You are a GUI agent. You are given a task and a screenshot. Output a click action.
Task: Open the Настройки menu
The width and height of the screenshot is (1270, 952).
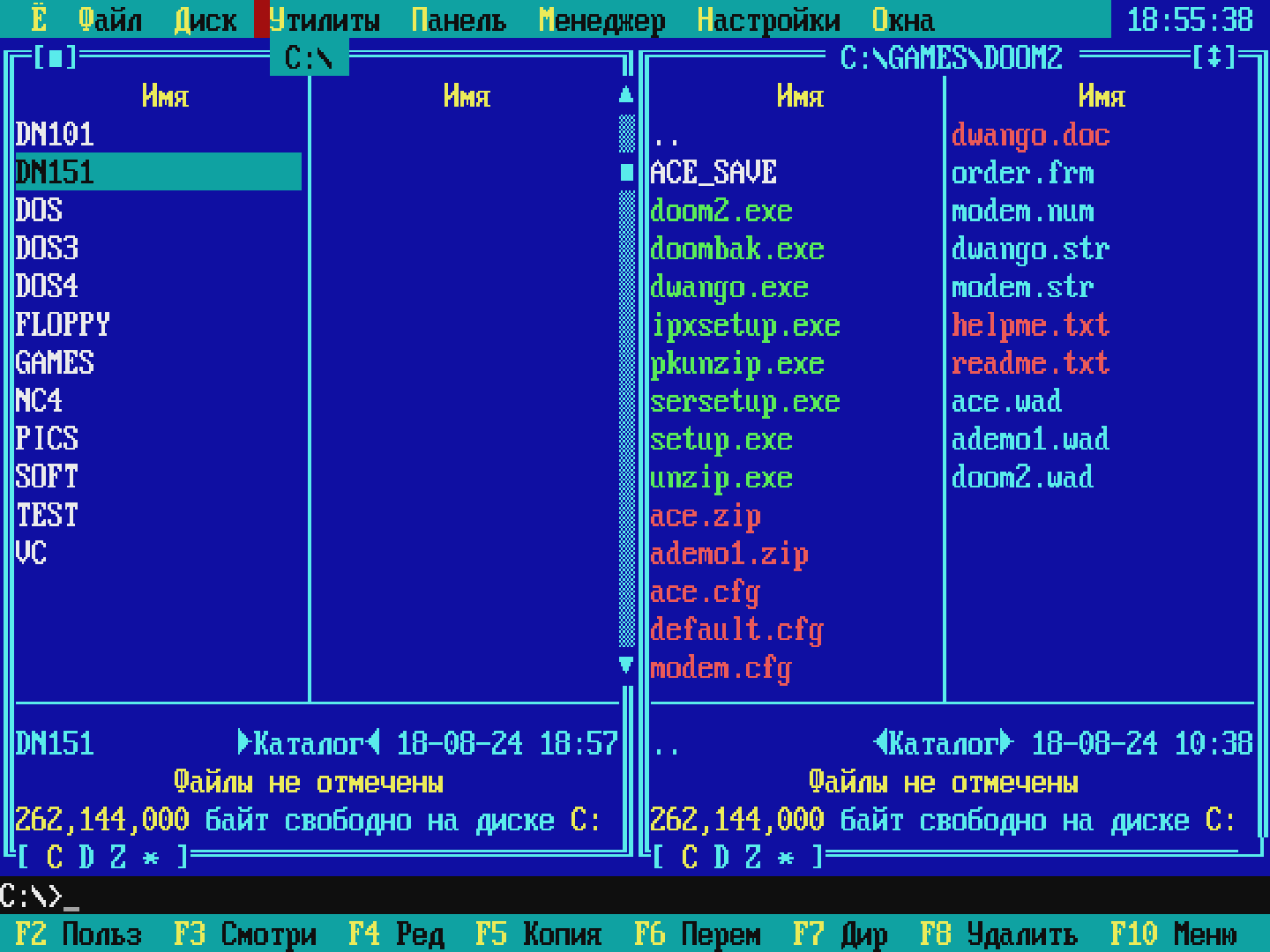click(x=768, y=19)
